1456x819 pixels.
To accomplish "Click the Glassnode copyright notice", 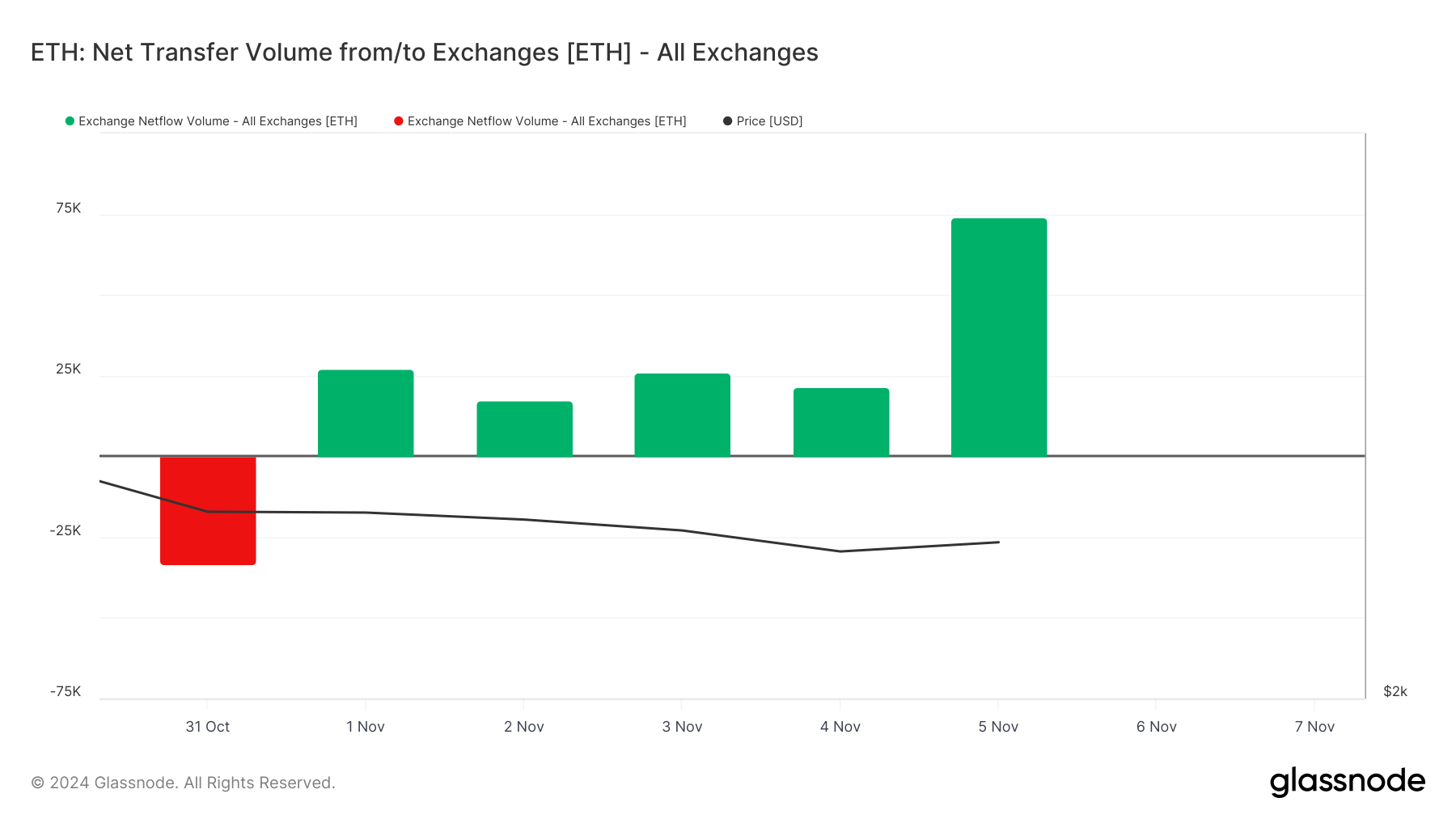I will point(183,783).
